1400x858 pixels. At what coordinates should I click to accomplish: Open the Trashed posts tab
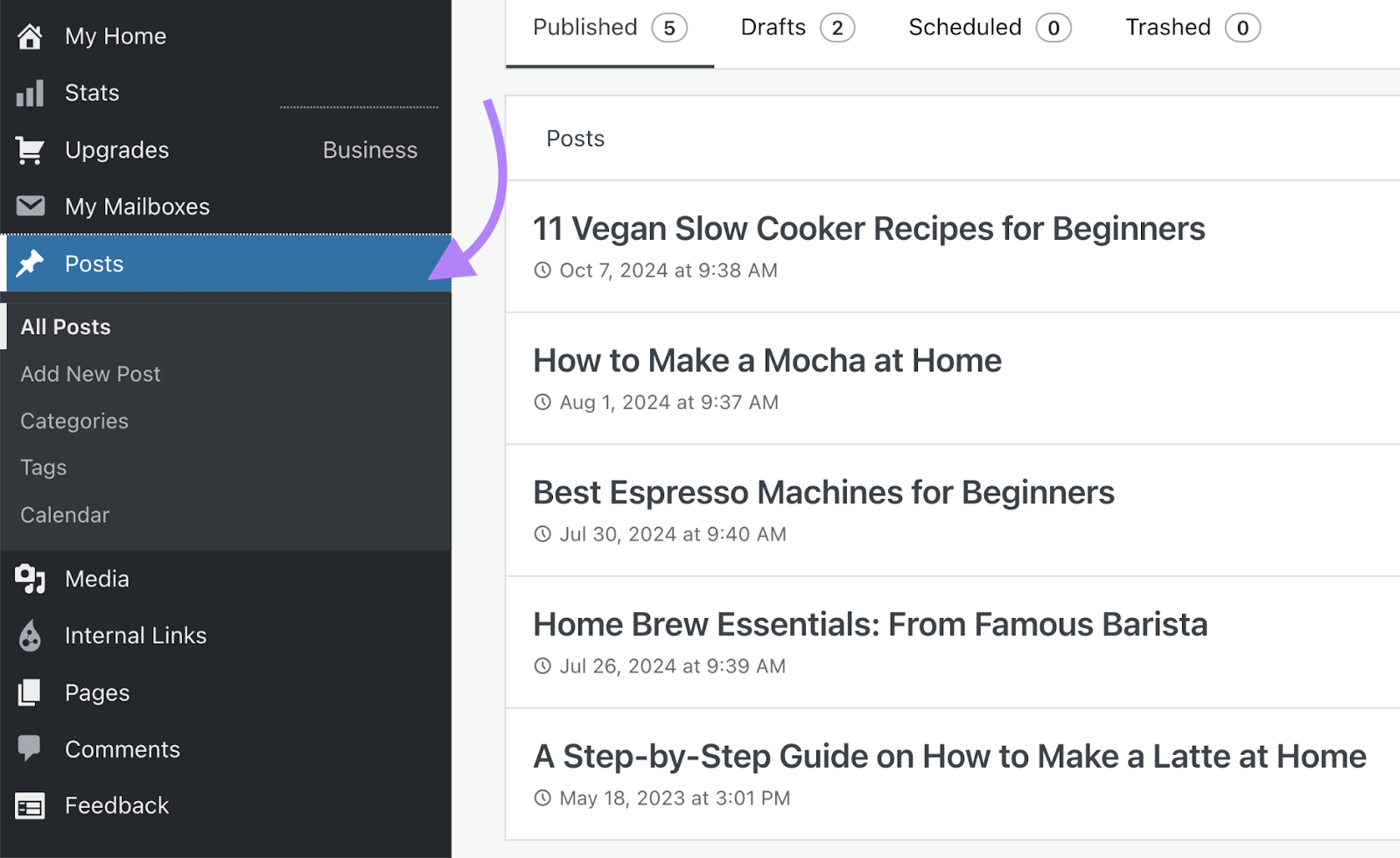click(x=1192, y=28)
